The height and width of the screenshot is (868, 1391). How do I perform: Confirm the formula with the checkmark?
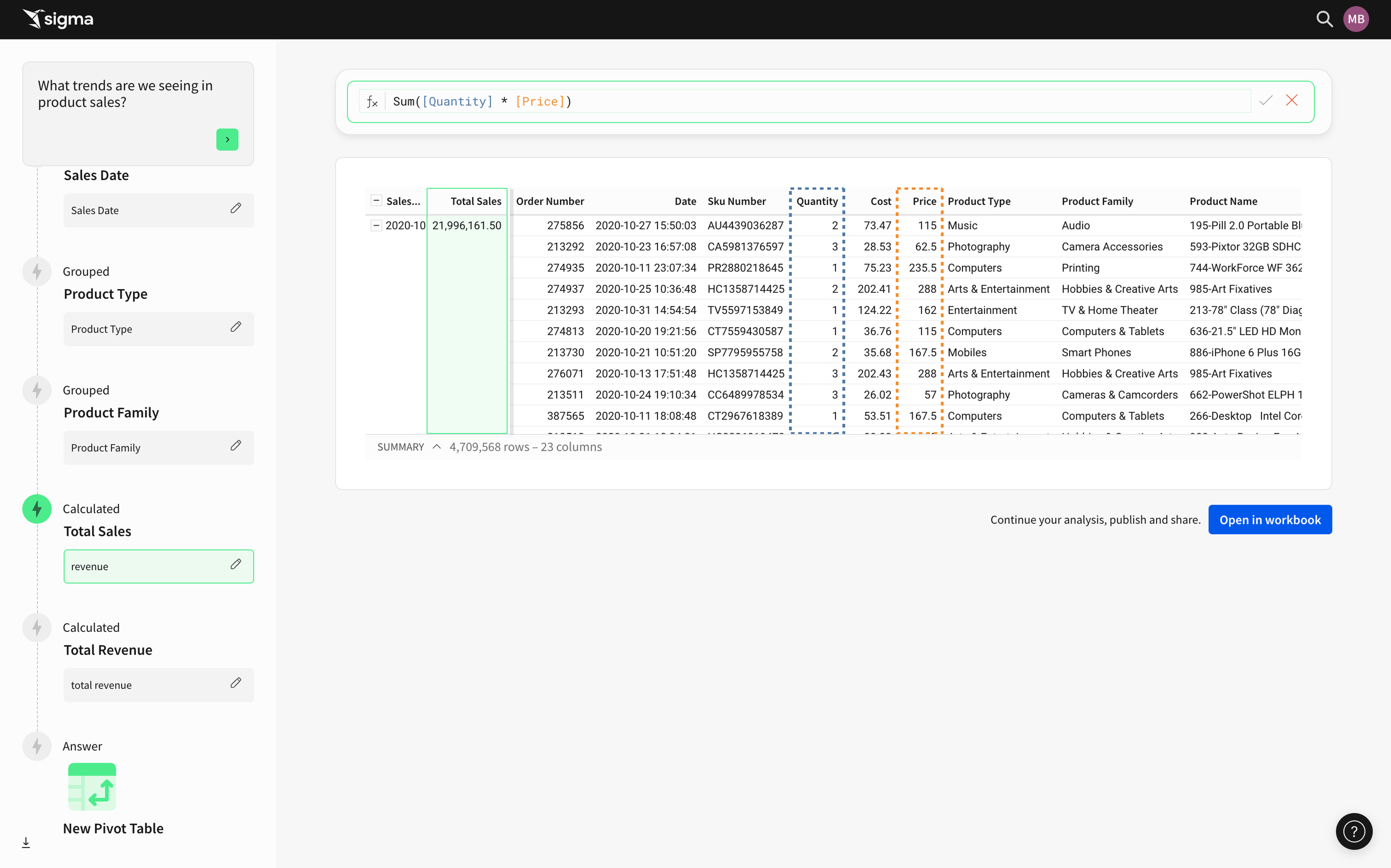tap(1265, 101)
